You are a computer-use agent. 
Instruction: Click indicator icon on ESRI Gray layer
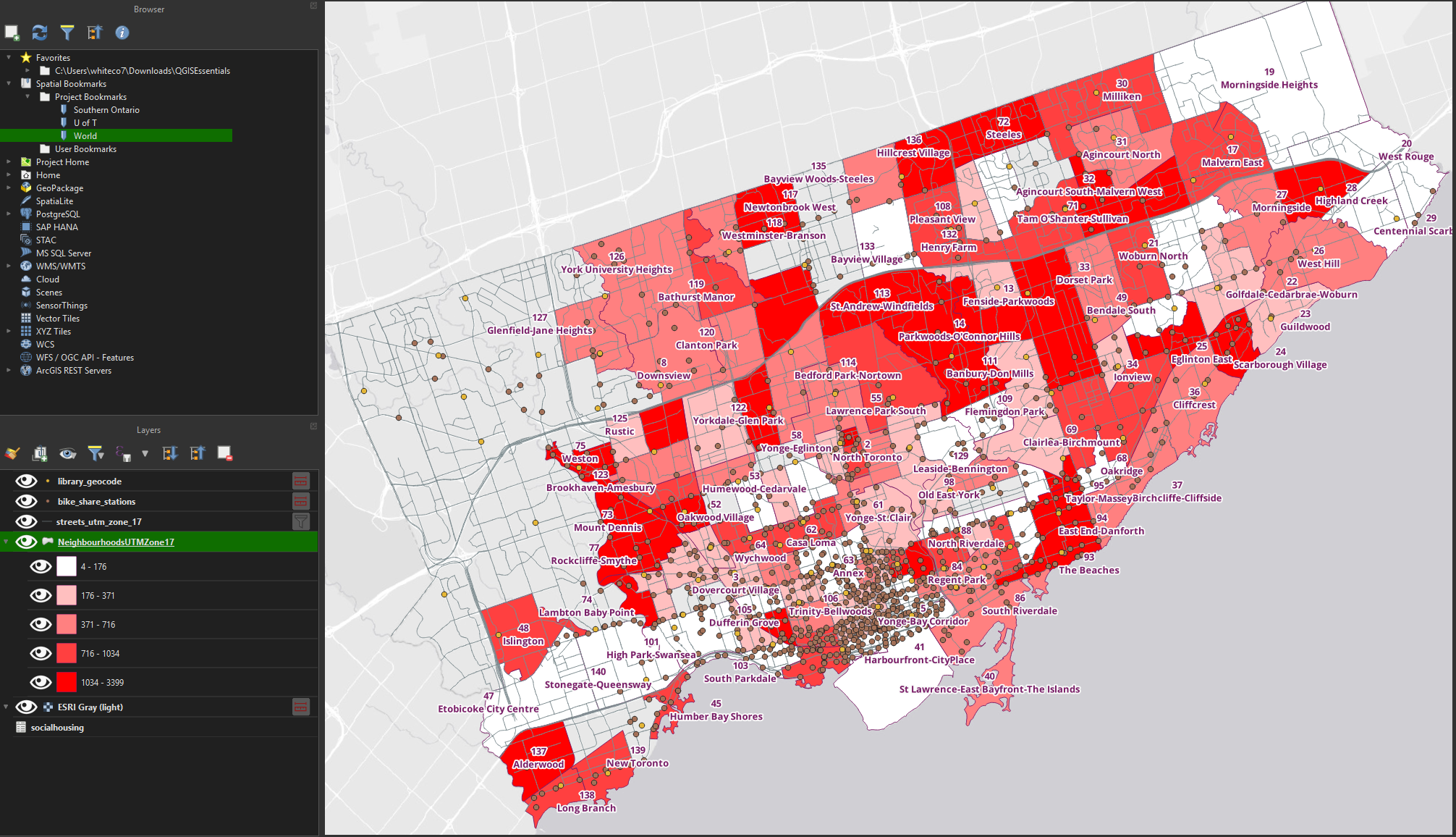pos(301,707)
